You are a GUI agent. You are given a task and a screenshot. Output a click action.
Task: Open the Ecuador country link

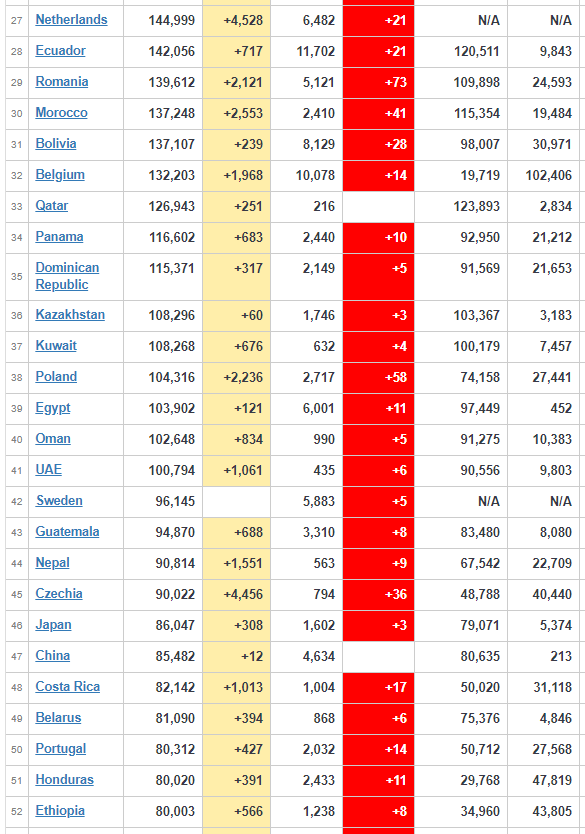pos(61,51)
